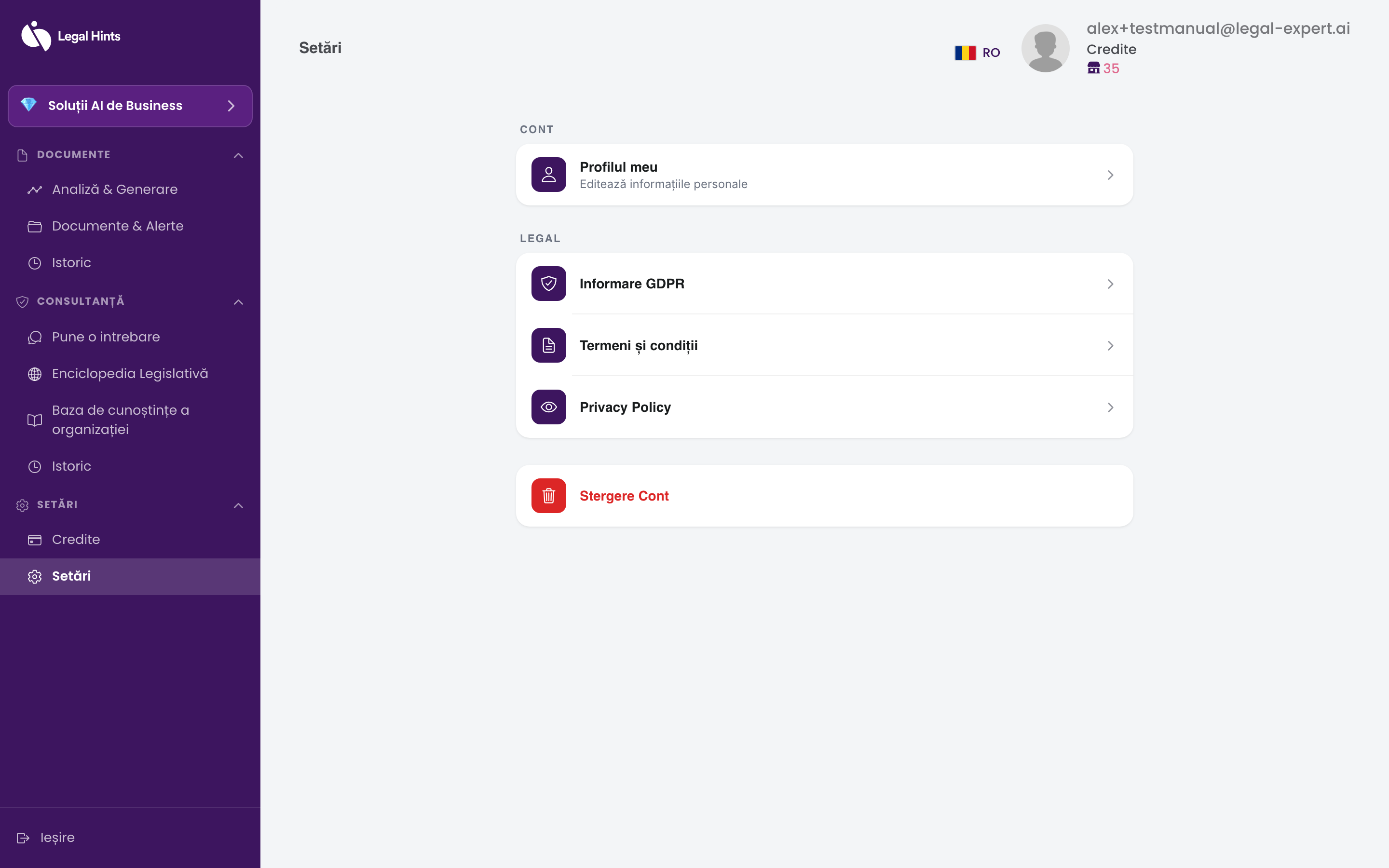The image size is (1389, 868).
Task: Open Profilul meu settings row
Action: coord(824,175)
